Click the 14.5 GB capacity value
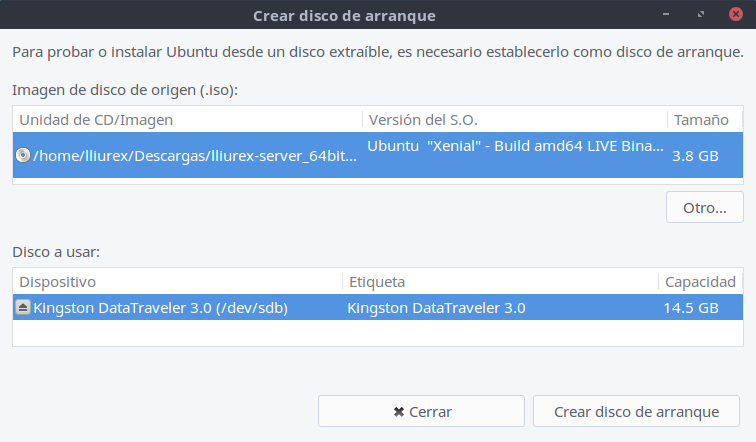The image size is (756, 442). (690, 308)
